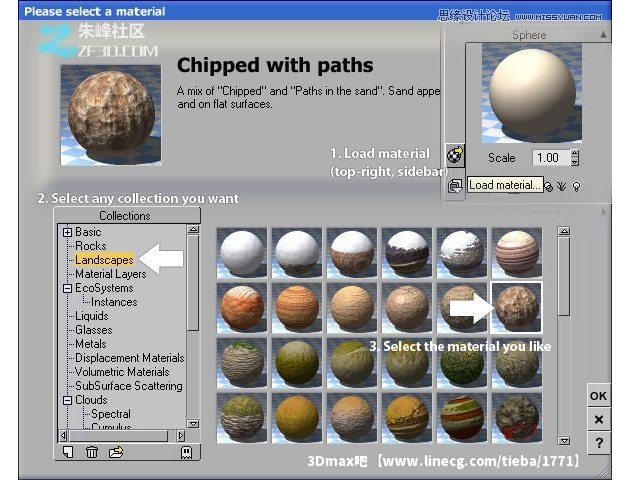Collapse the Clouds tree node
This screenshot has height=480, width=619.
click(x=67, y=400)
